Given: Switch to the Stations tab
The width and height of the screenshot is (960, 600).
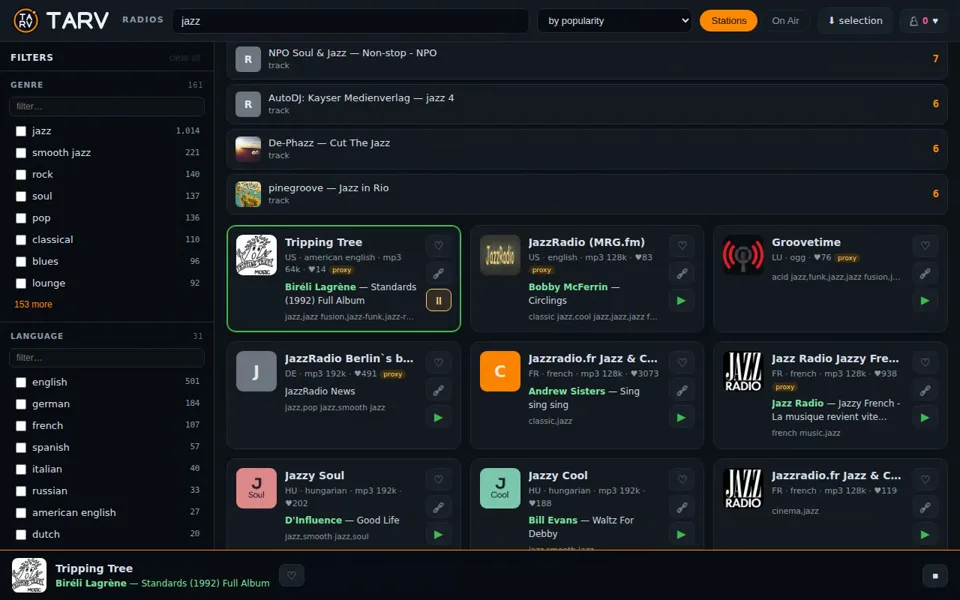Looking at the screenshot, I should (729, 21).
